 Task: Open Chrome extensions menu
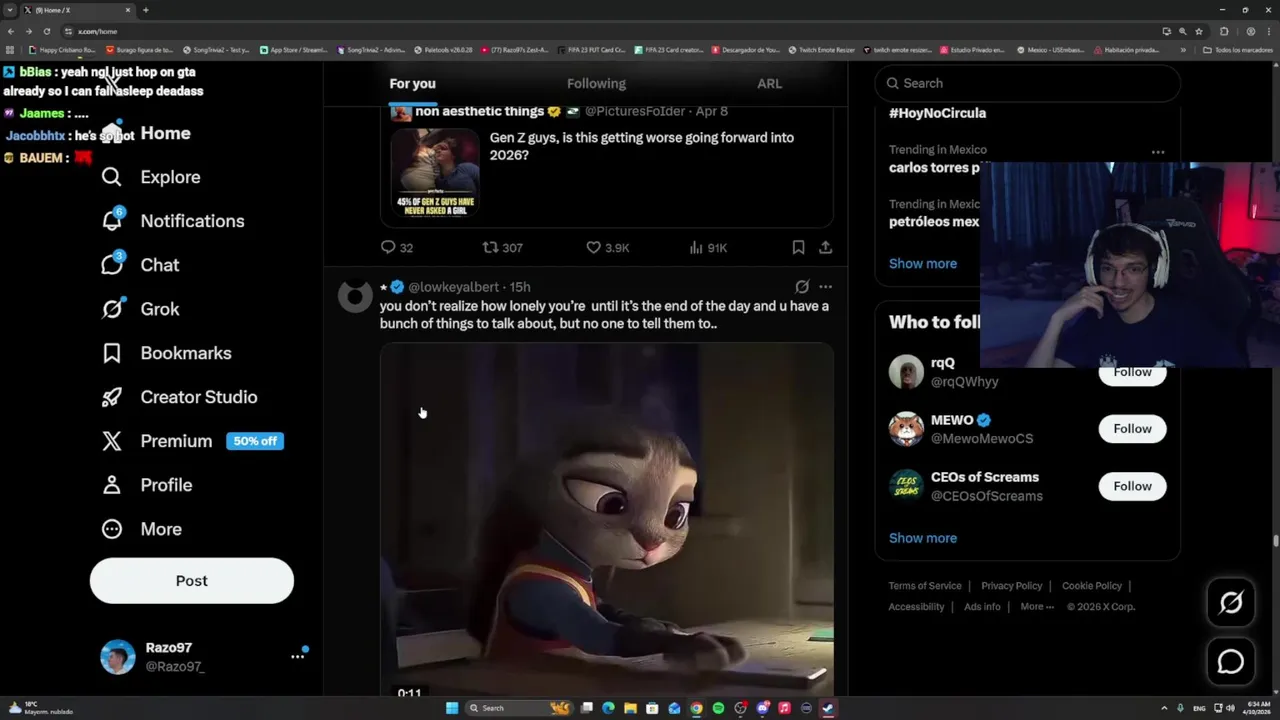tap(1224, 31)
